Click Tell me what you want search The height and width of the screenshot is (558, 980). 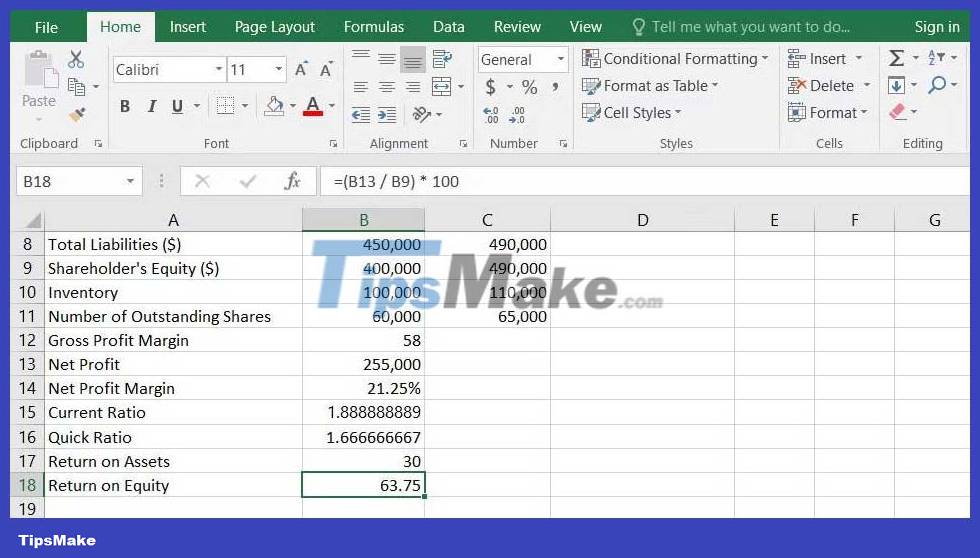[741, 27]
